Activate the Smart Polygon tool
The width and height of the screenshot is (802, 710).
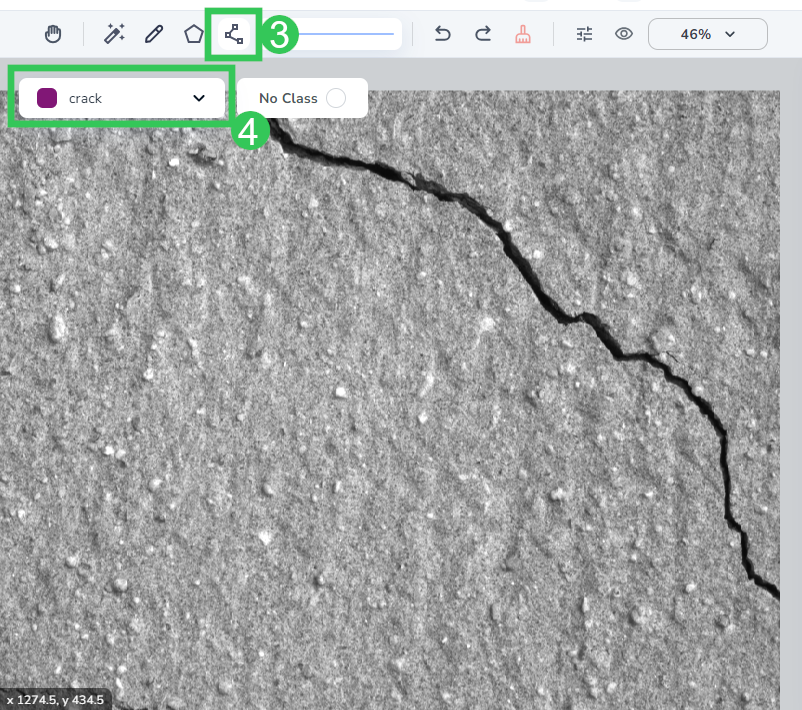[x=233, y=33]
